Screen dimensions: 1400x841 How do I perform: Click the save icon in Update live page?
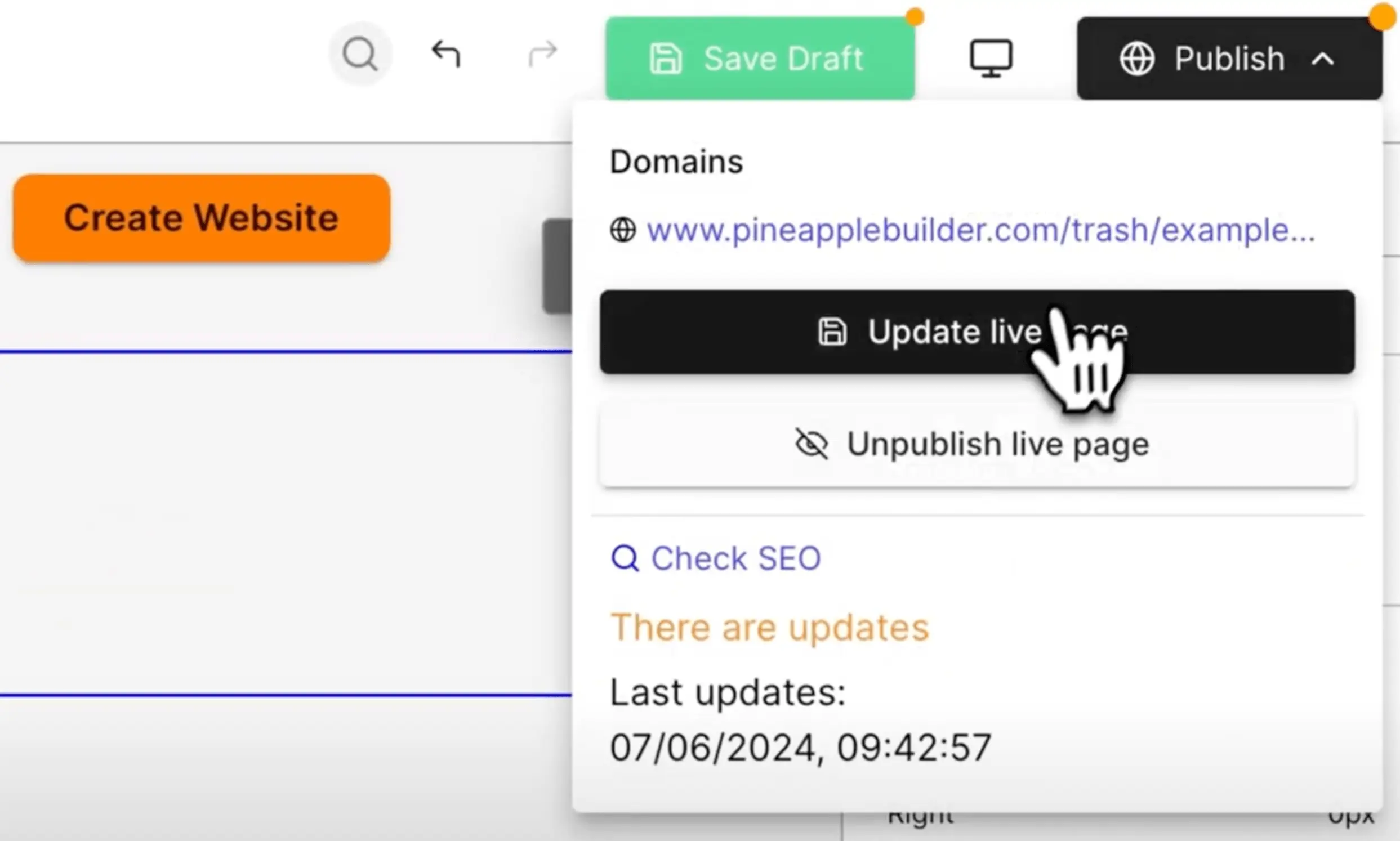click(x=832, y=332)
